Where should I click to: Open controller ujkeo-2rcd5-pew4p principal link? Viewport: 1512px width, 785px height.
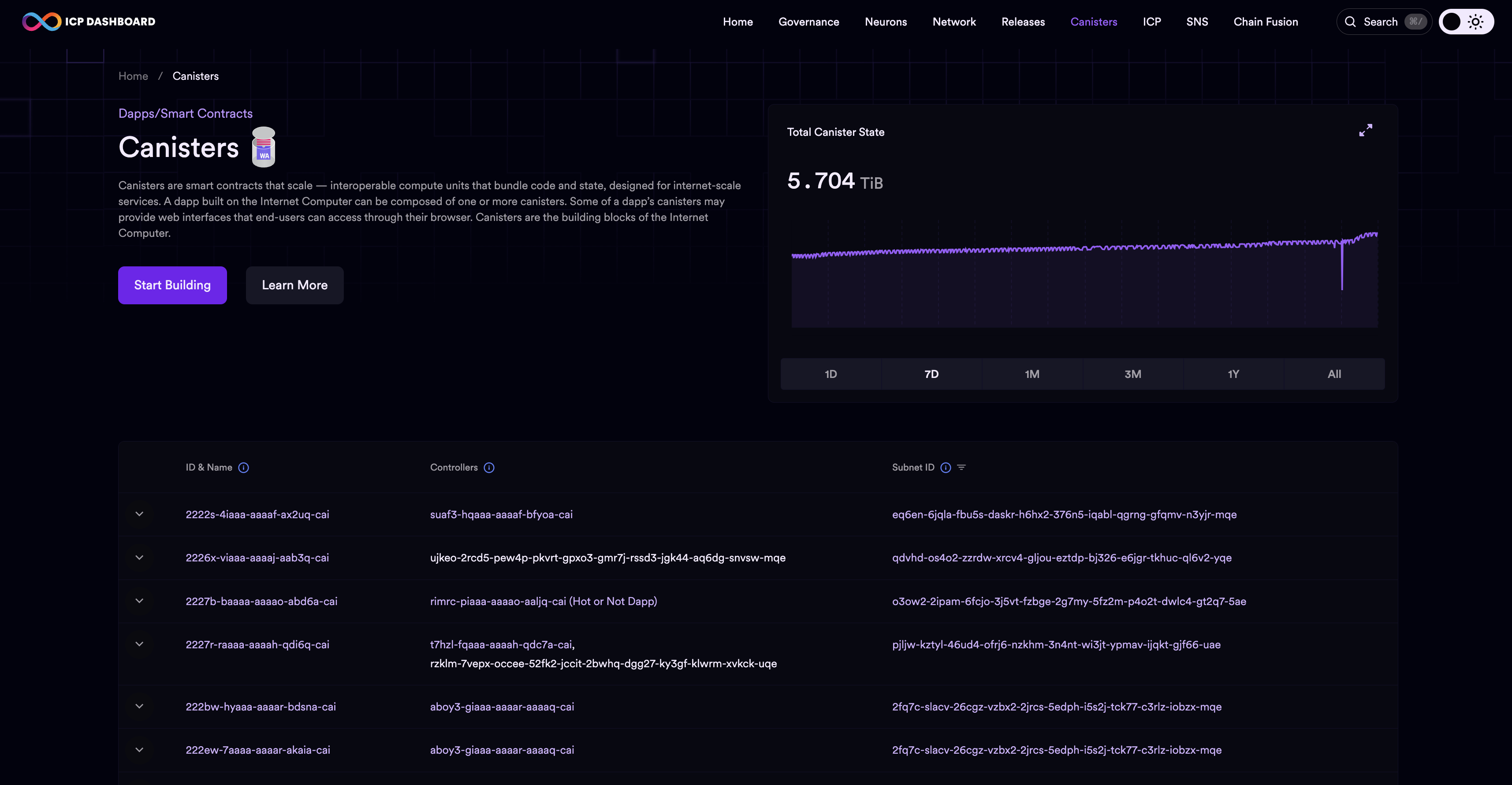pos(607,558)
